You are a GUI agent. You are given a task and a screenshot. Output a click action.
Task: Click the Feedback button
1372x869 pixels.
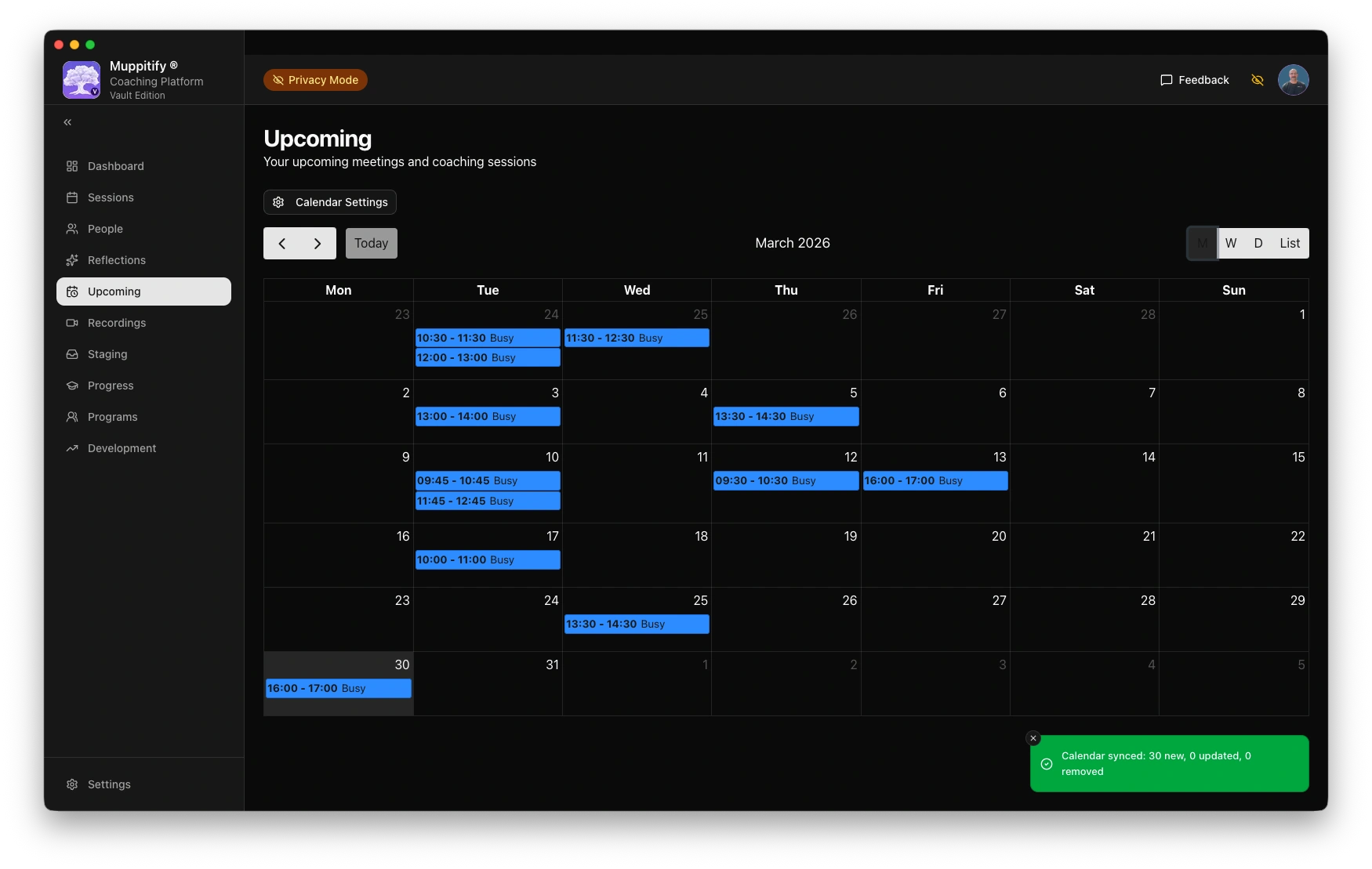1195,80
